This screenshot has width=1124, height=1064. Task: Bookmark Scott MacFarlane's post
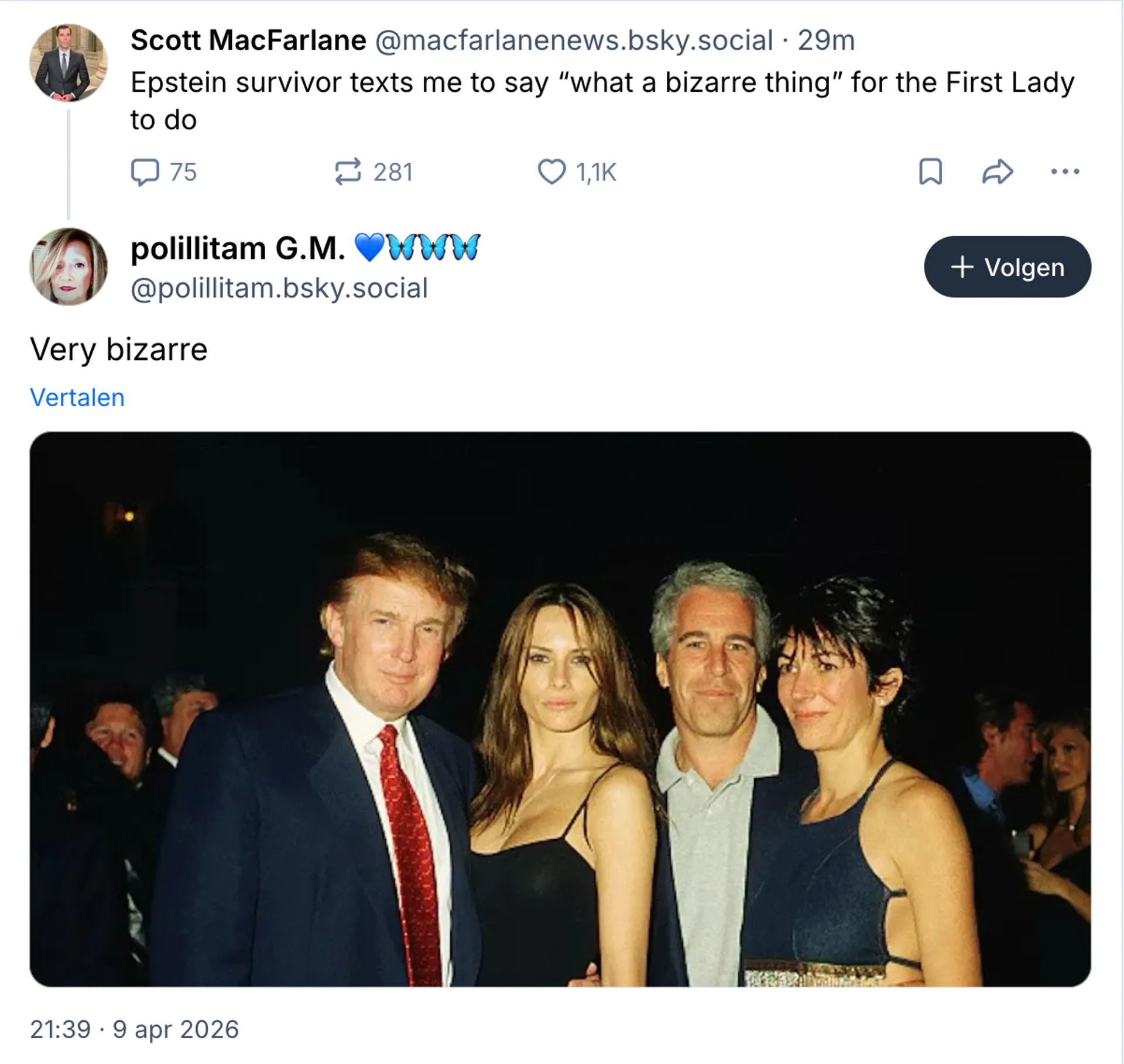click(930, 172)
